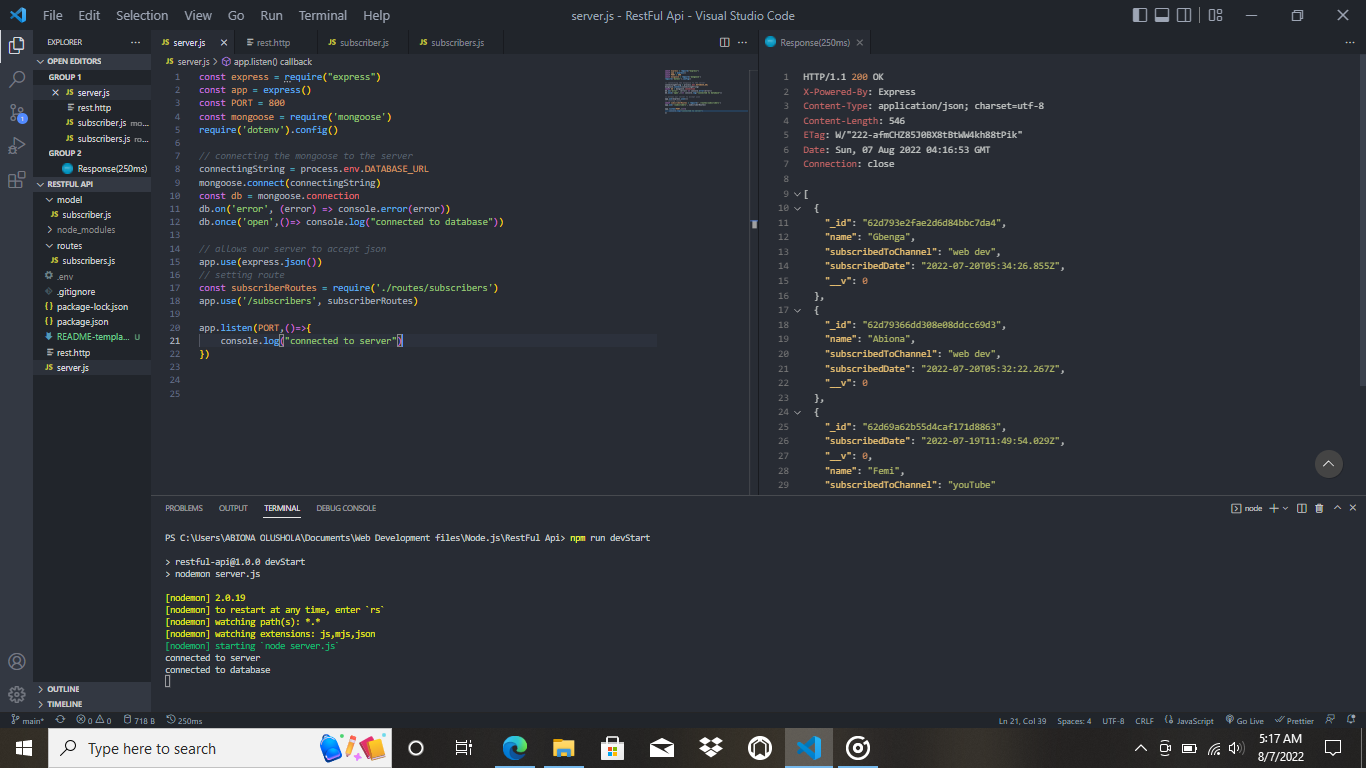
Task: Open the Terminal menu
Action: [322, 15]
